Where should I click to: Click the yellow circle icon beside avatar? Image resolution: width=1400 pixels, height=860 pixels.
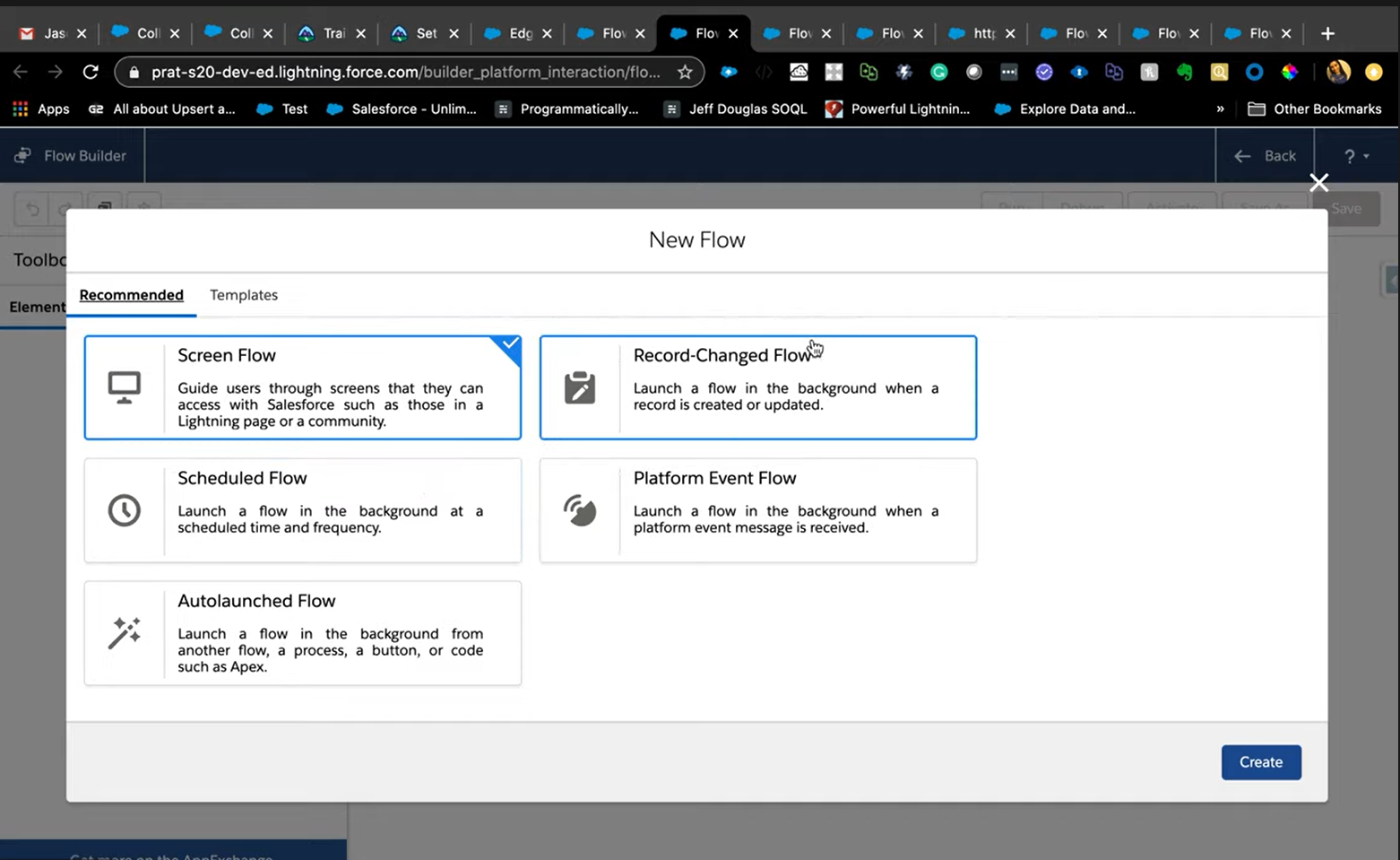click(1373, 72)
